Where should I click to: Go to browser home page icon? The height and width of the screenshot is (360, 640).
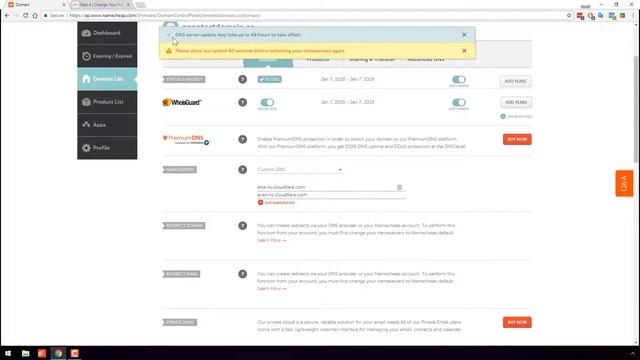point(35,16)
